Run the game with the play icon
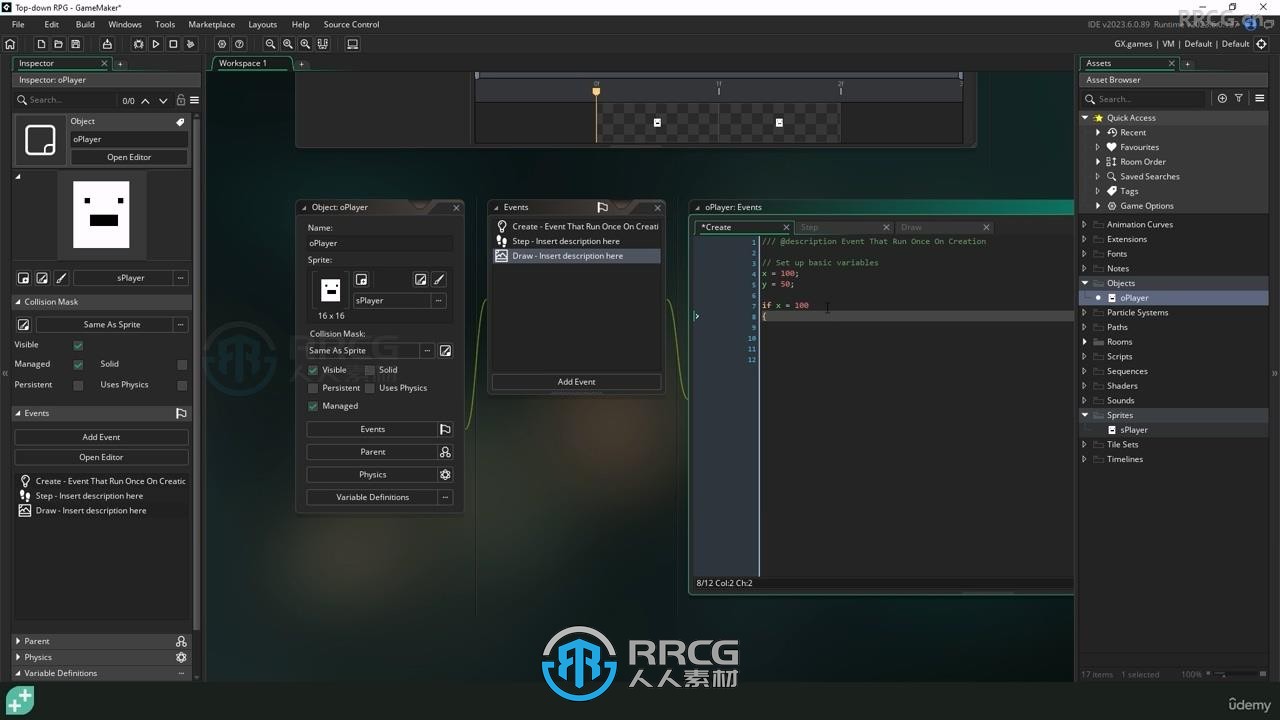Viewport: 1280px width, 720px height. (155, 44)
